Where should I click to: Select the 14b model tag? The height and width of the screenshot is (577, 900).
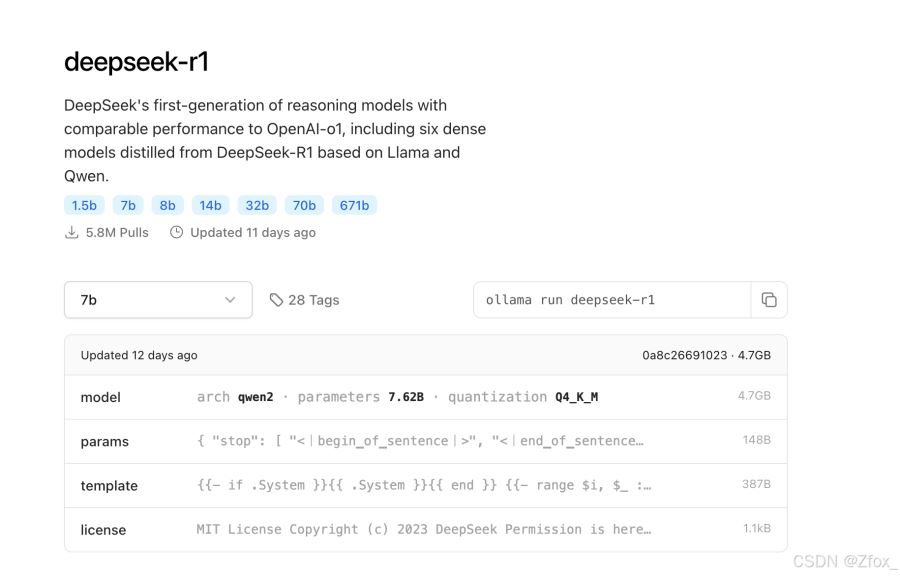(210, 205)
